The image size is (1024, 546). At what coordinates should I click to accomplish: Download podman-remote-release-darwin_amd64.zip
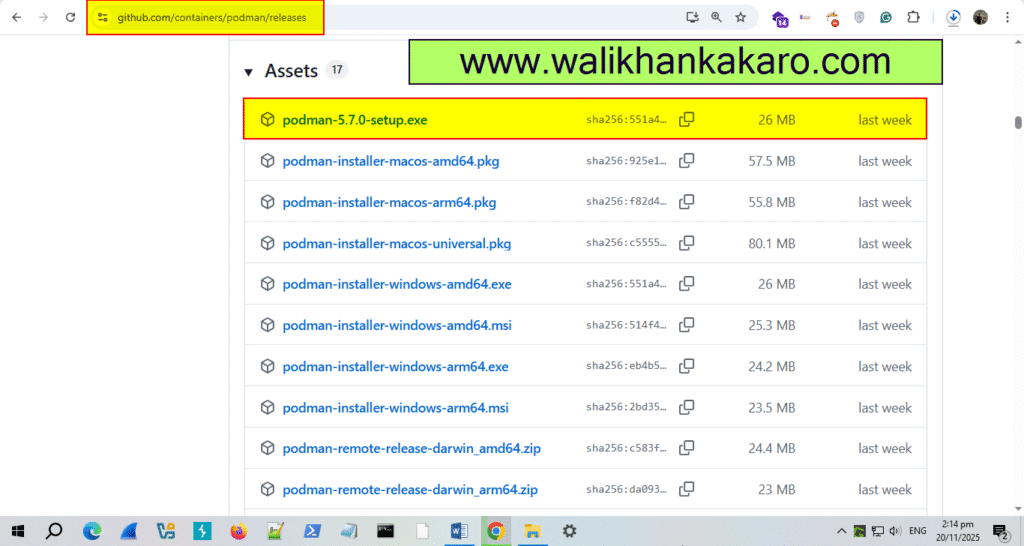pos(411,449)
